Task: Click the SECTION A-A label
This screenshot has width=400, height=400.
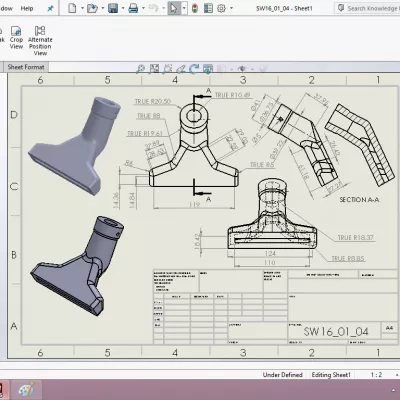Action: point(359,200)
